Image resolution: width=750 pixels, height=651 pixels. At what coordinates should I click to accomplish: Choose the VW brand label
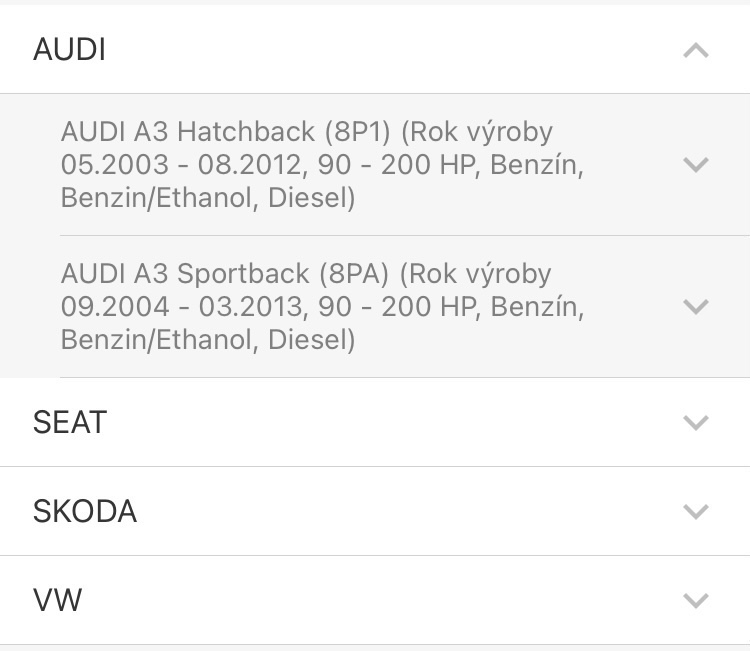point(57,600)
